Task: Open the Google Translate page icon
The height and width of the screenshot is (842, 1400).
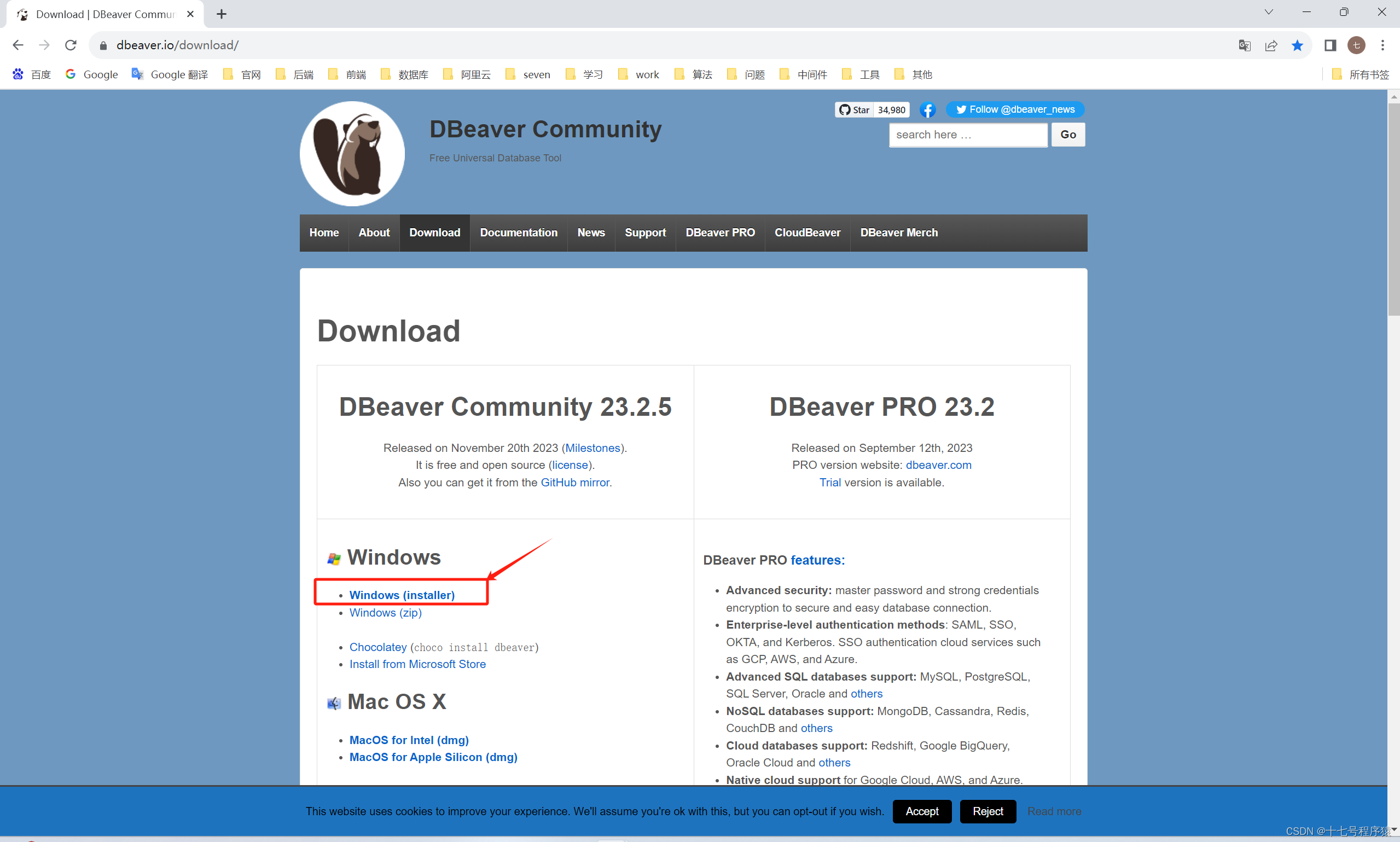Action: pos(1245,45)
